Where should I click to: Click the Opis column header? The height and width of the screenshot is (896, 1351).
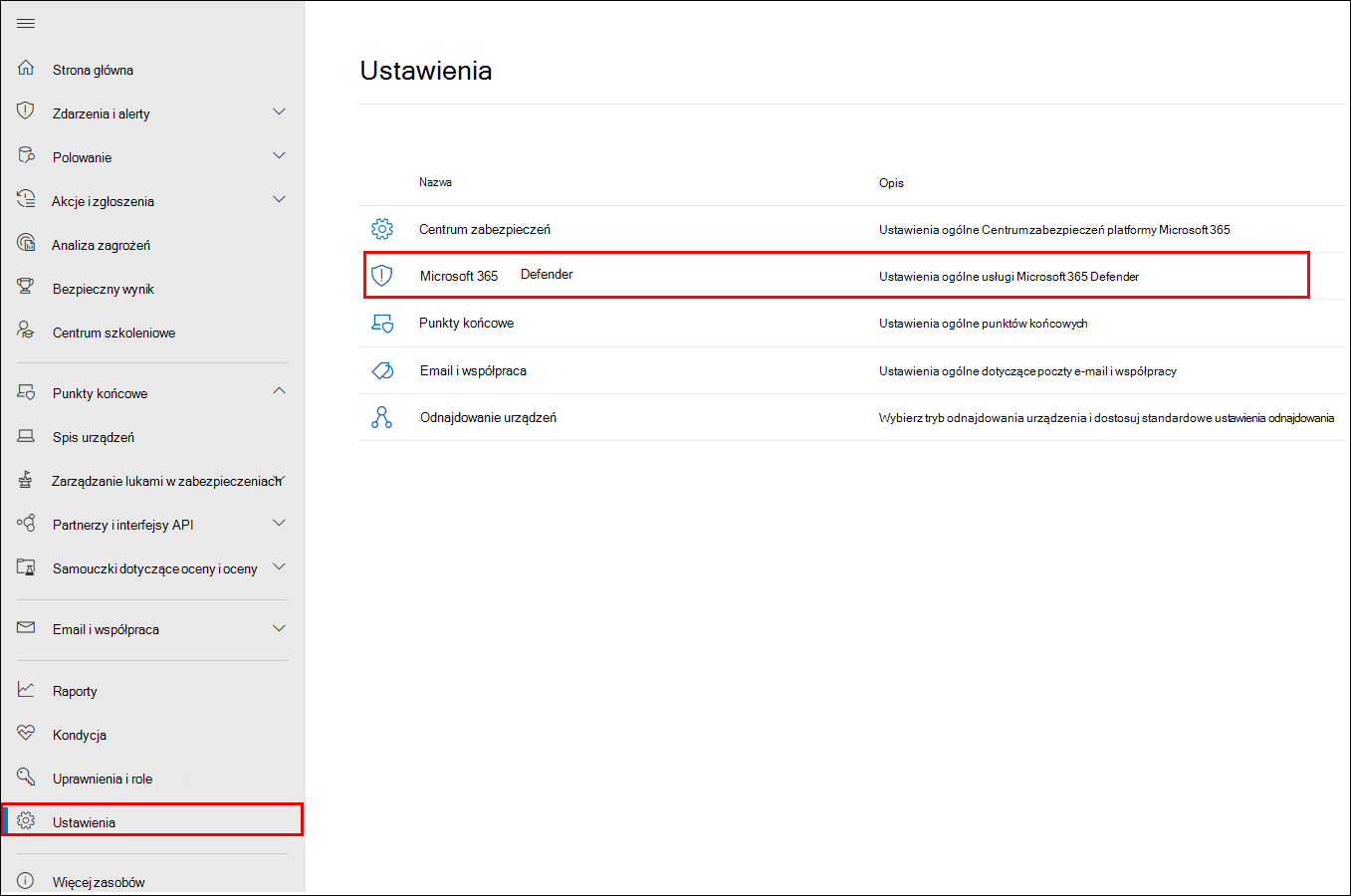[x=891, y=183]
